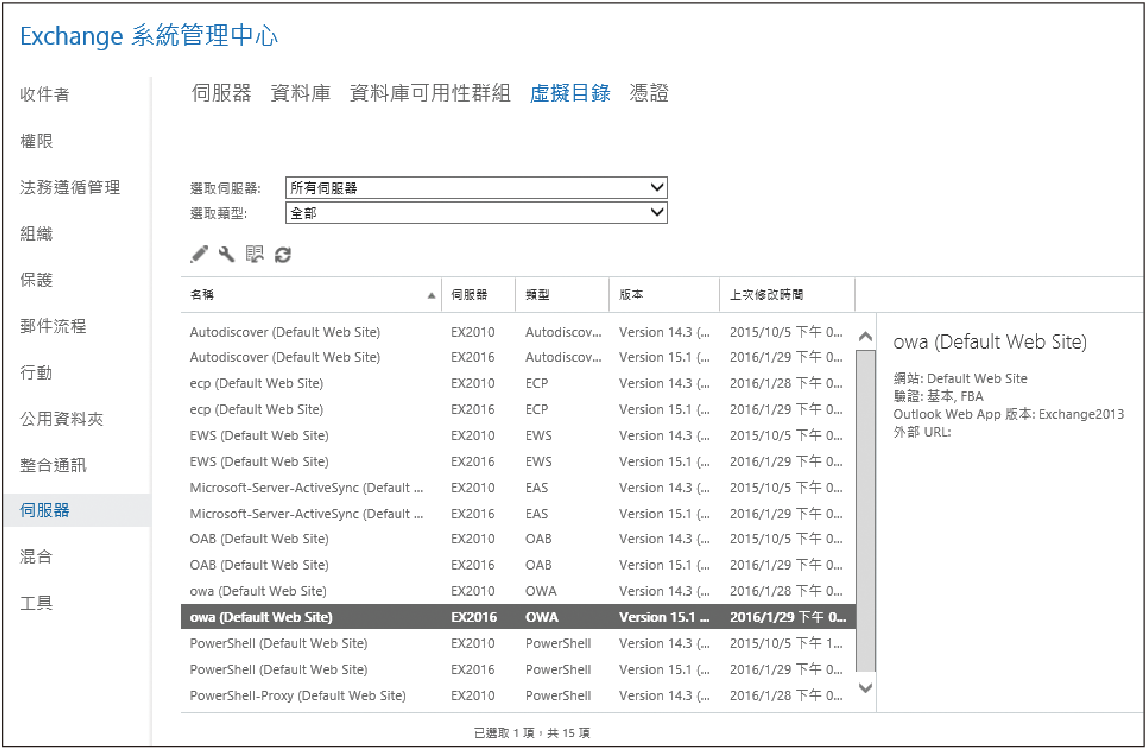Select OAB row for EX2016

coord(518,565)
